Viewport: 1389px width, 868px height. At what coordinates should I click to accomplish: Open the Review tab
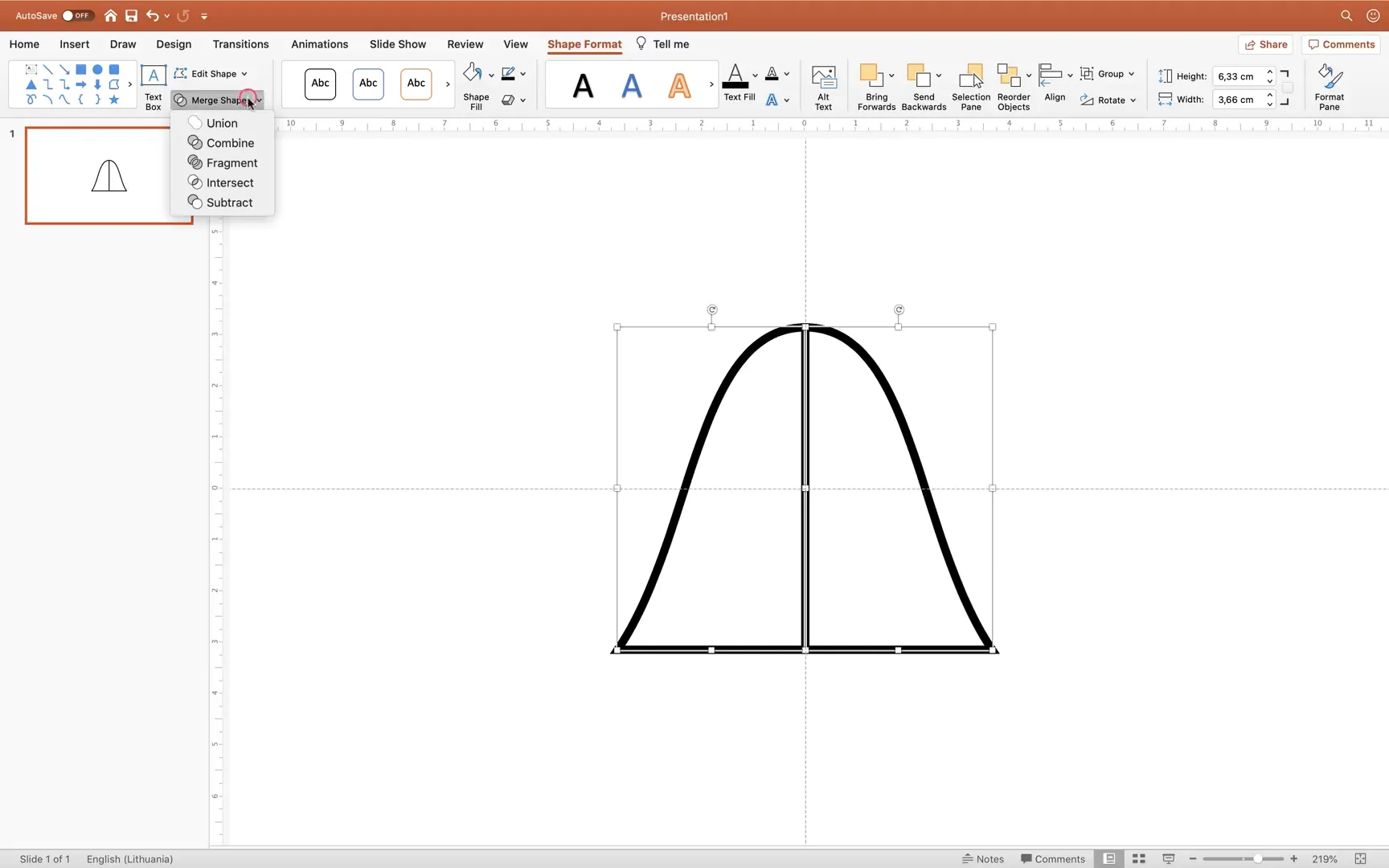465,44
